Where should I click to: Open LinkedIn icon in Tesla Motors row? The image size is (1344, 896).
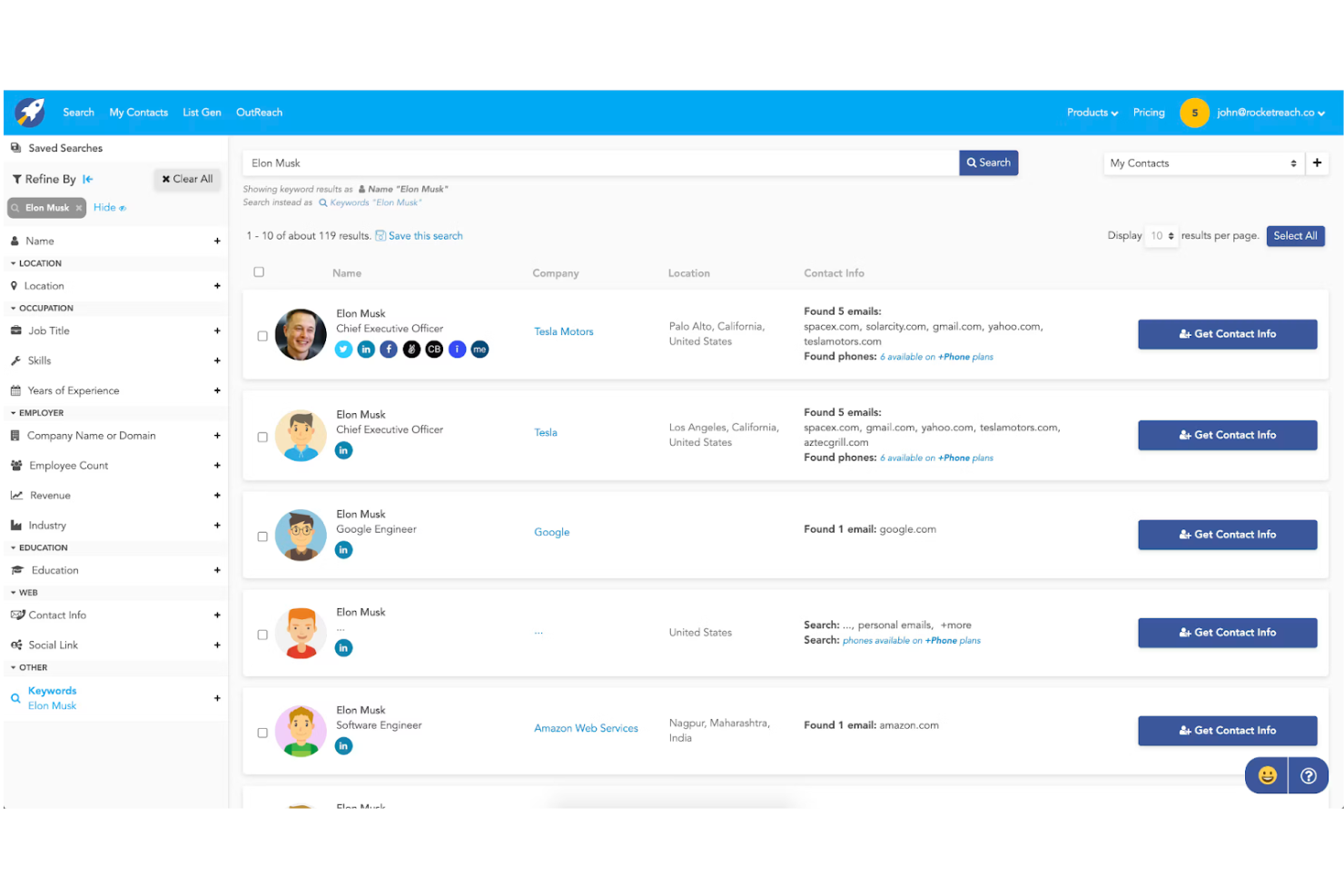366,350
